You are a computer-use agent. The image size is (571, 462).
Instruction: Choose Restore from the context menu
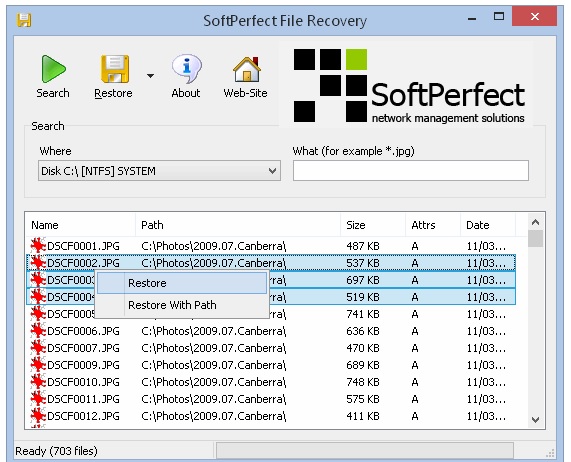pyautogui.click(x=181, y=283)
